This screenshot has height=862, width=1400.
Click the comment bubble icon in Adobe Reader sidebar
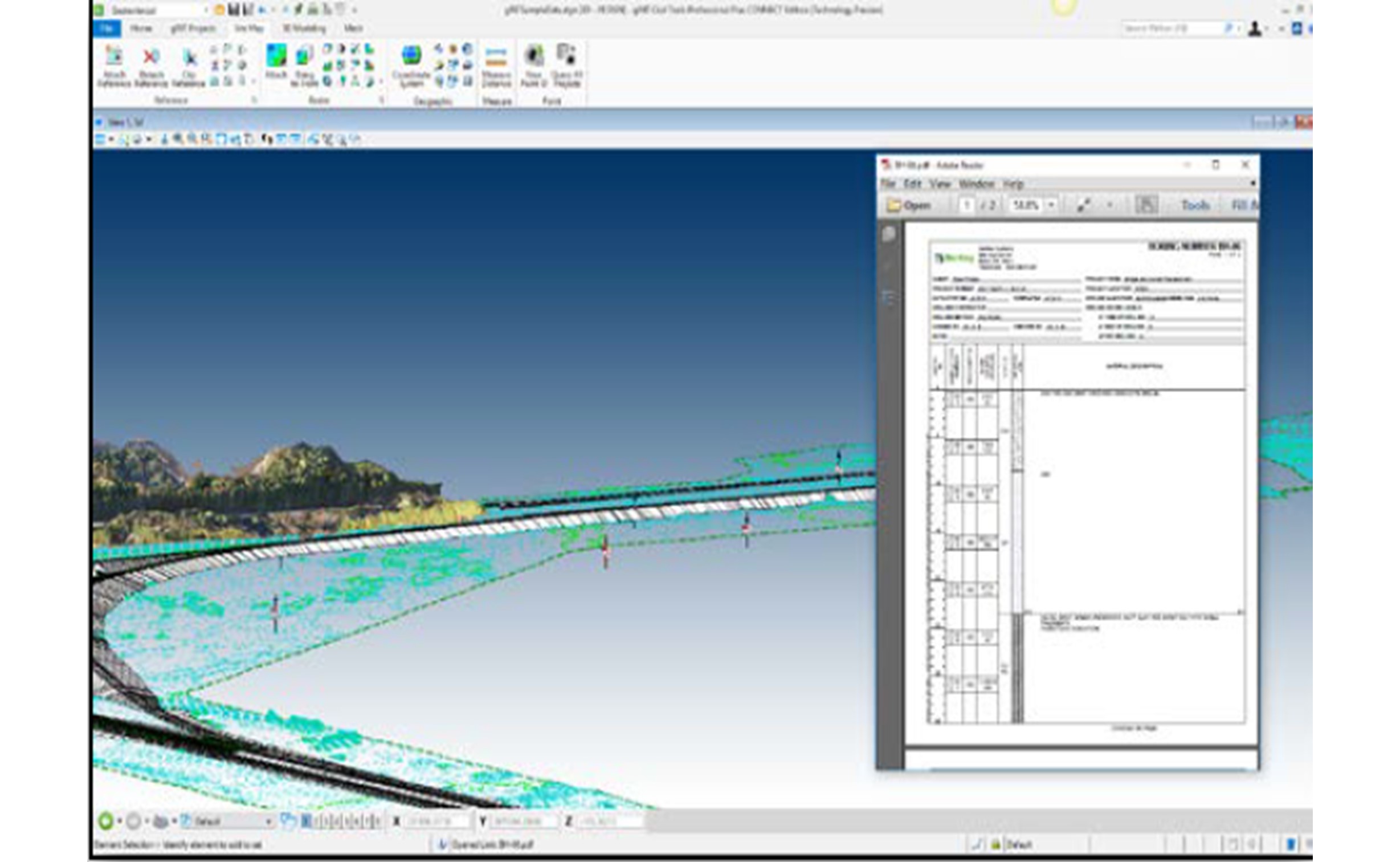click(889, 233)
